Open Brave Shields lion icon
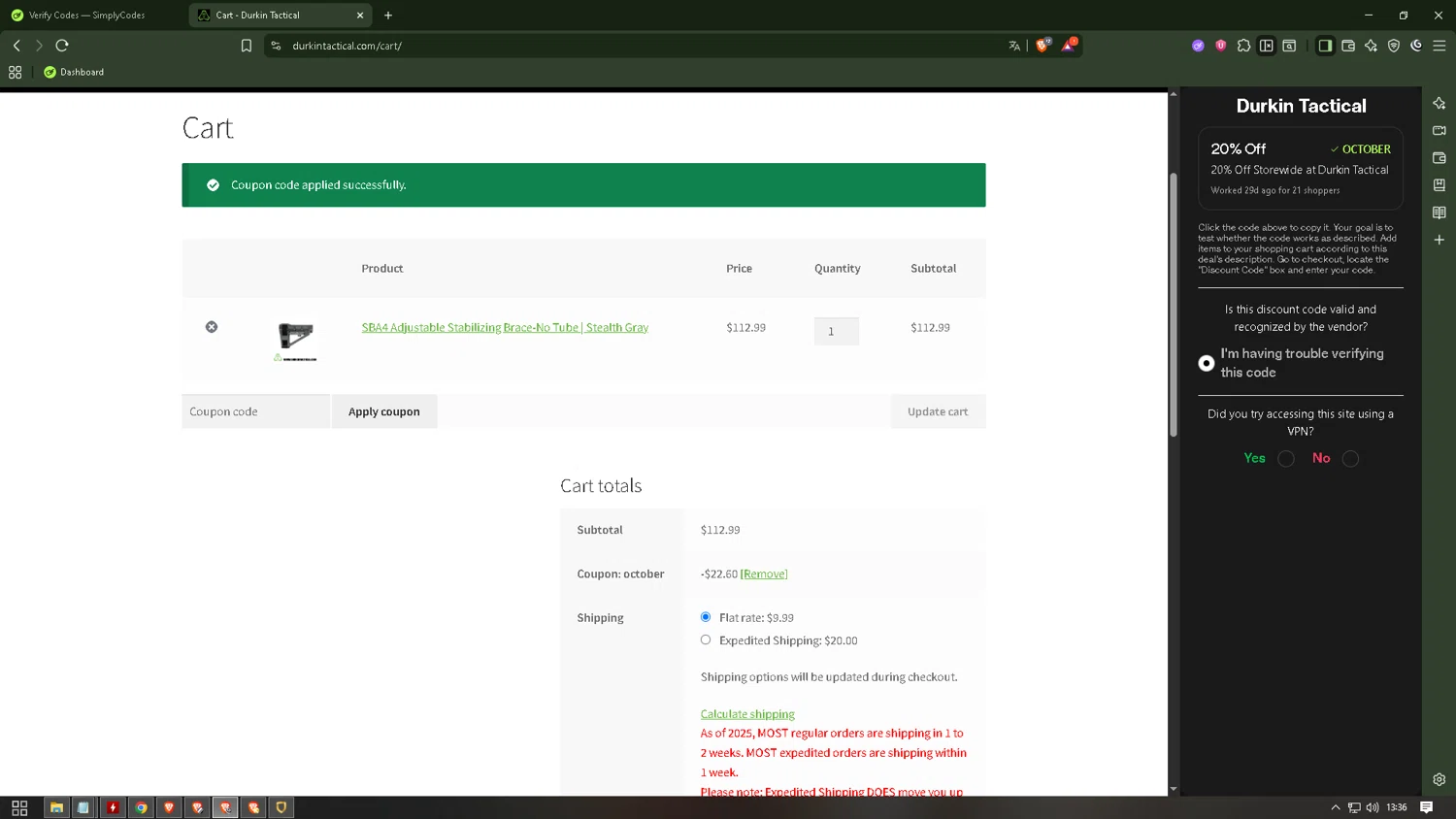Screen dimensions: 1456x819 [1042, 45]
